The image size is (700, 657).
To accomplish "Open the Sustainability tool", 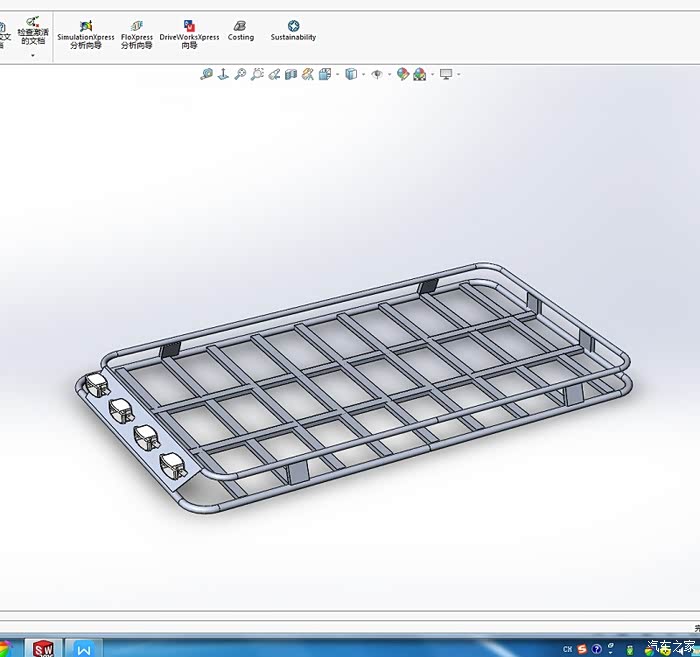I will [293, 31].
